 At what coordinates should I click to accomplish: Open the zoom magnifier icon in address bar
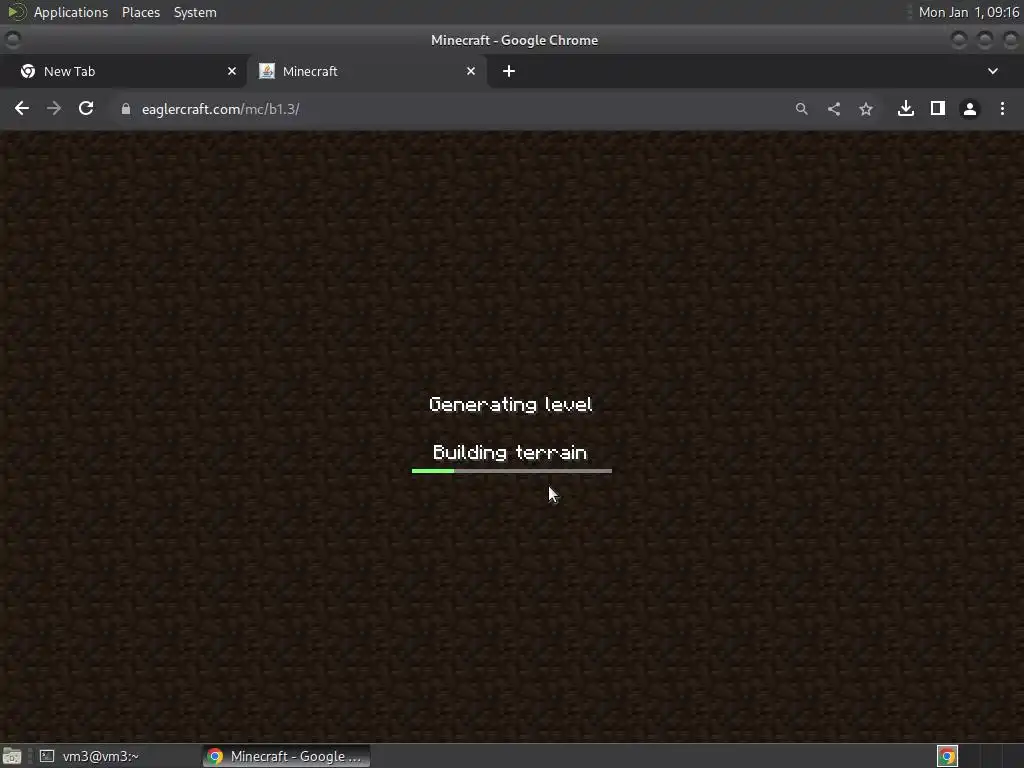[x=801, y=109]
